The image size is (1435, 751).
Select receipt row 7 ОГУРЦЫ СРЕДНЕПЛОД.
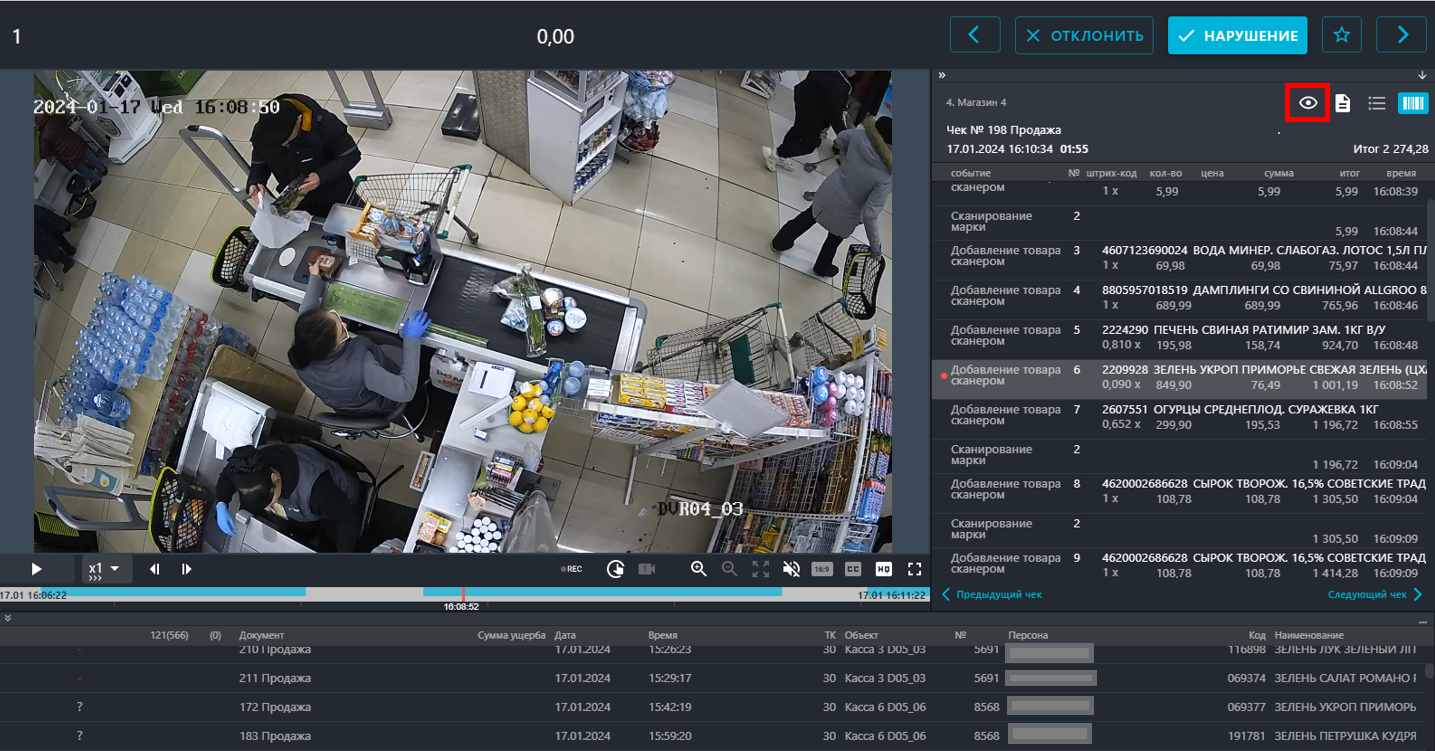coord(1180,417)
